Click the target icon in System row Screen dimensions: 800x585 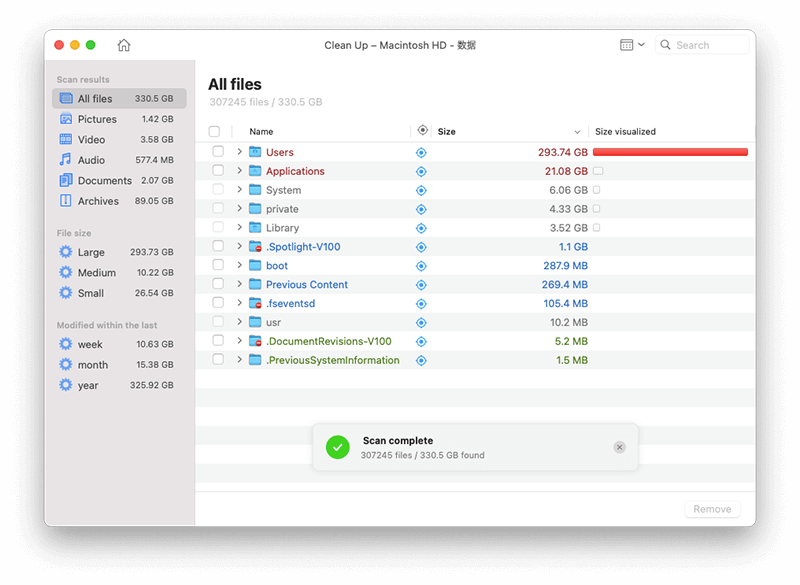(x=421, y=190)
